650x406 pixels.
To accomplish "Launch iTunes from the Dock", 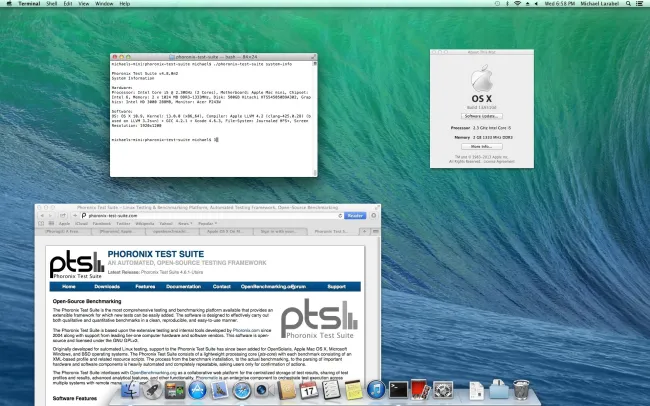I will click(376, 390).
